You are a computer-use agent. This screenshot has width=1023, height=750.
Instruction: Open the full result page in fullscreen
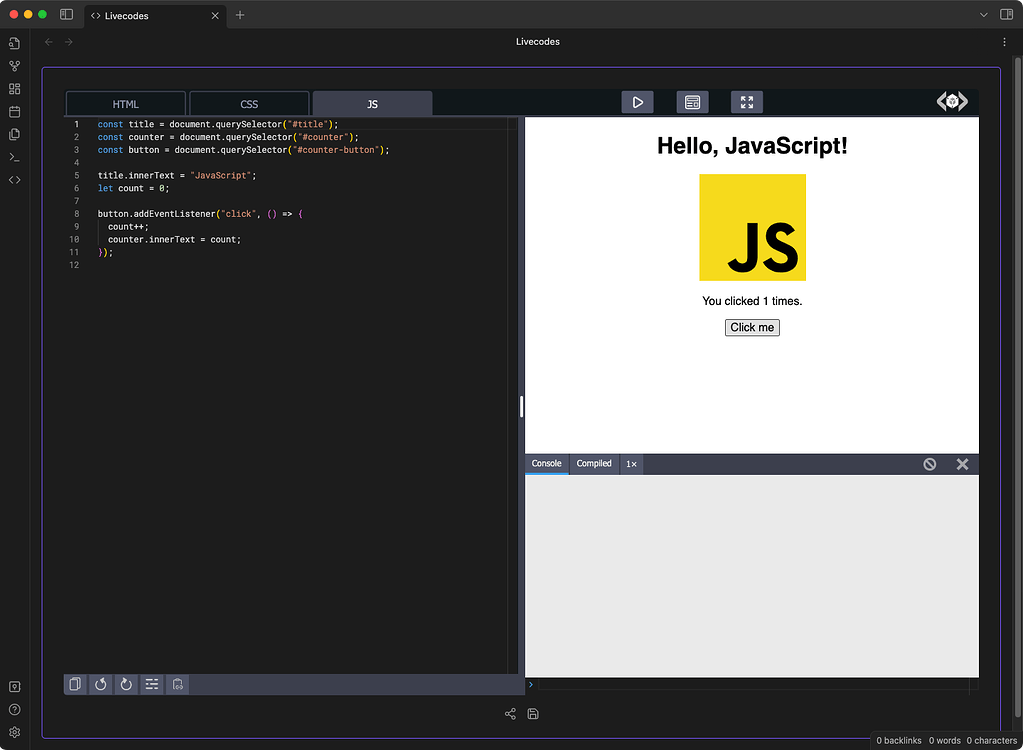[746, 101]
